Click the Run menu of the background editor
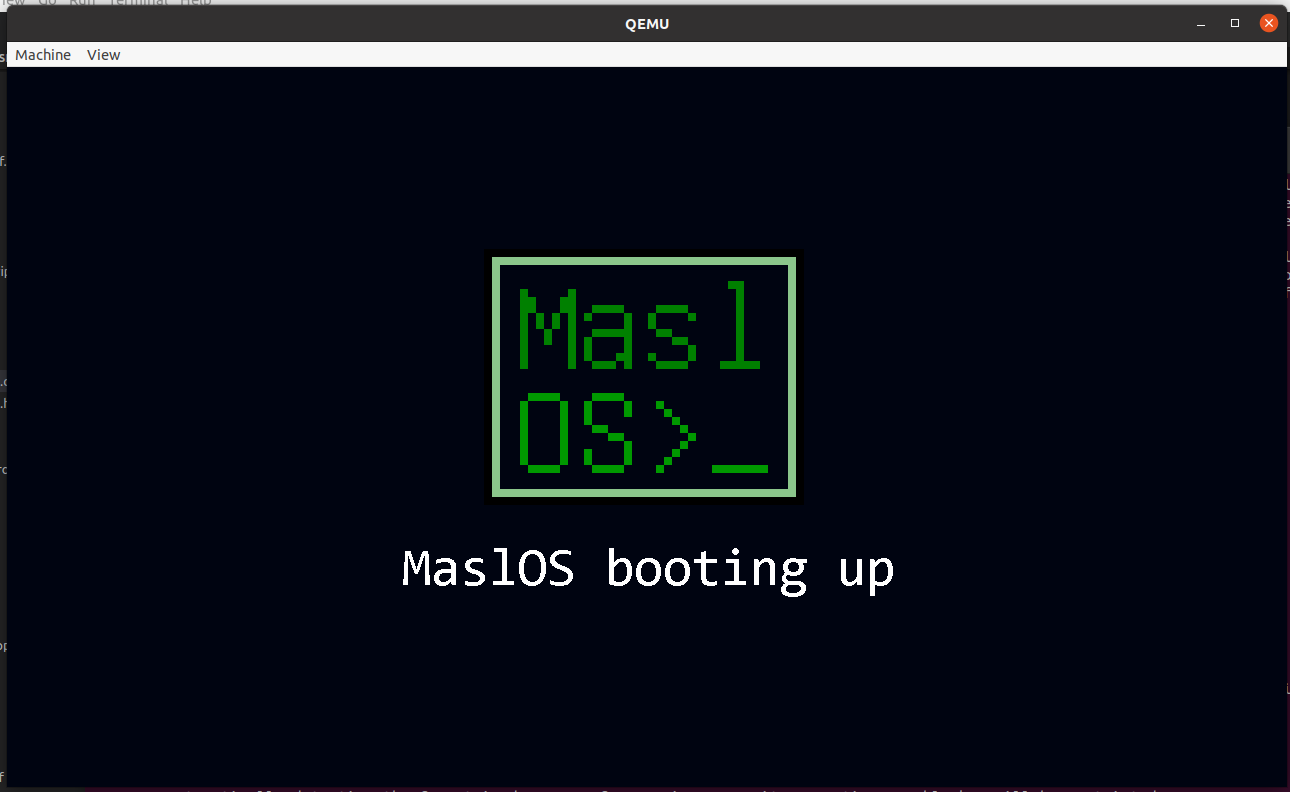Viewport: 1290px width, 792px height. coord(81,3)
